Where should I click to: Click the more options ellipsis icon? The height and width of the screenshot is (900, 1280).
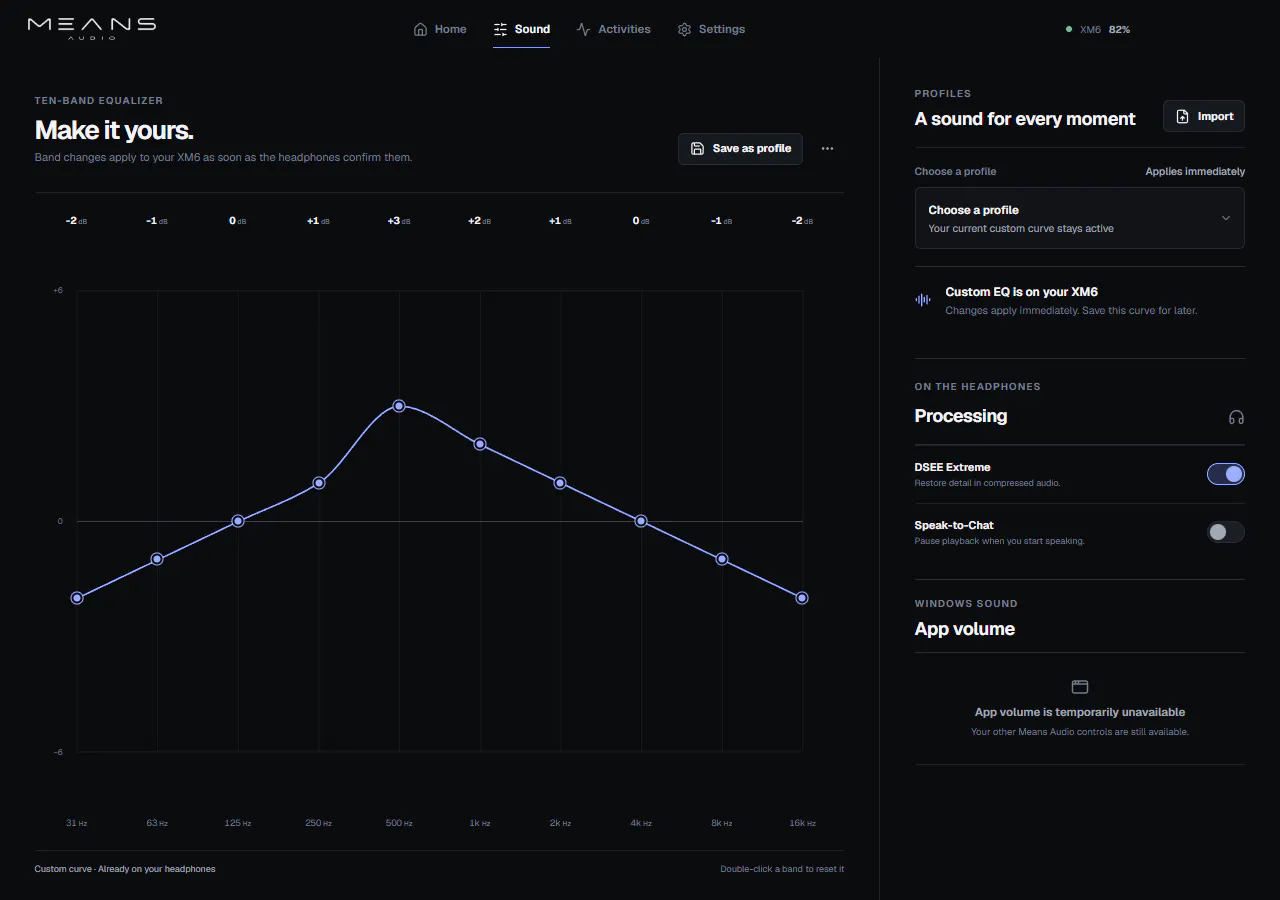pos(827,149)
